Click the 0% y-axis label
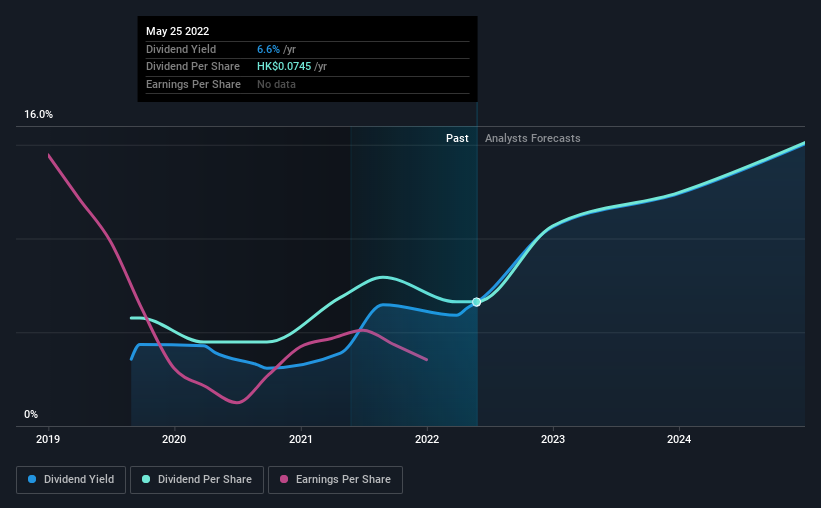 click(31, 414)
